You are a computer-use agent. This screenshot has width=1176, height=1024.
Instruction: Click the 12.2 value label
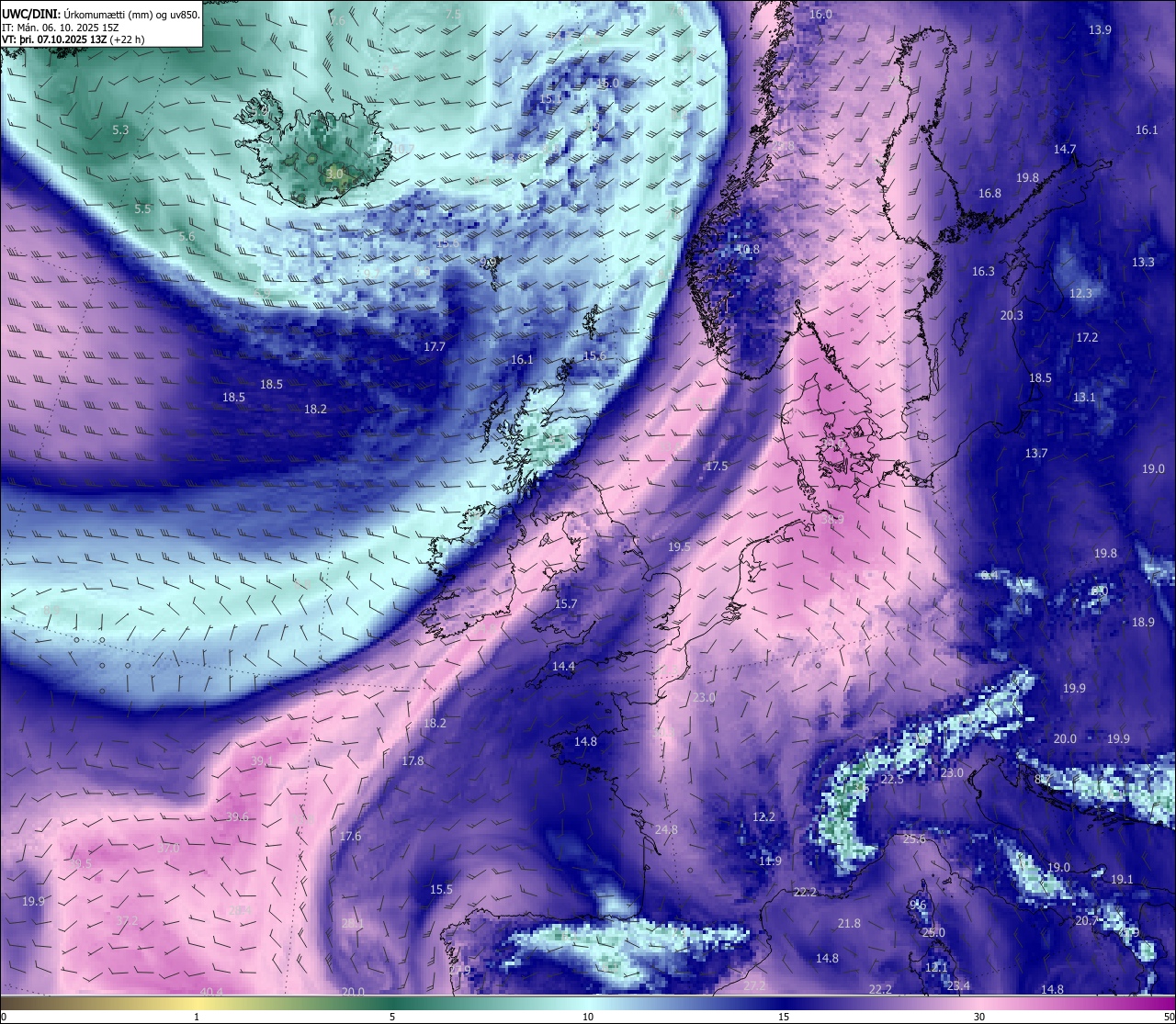point(763,816)
